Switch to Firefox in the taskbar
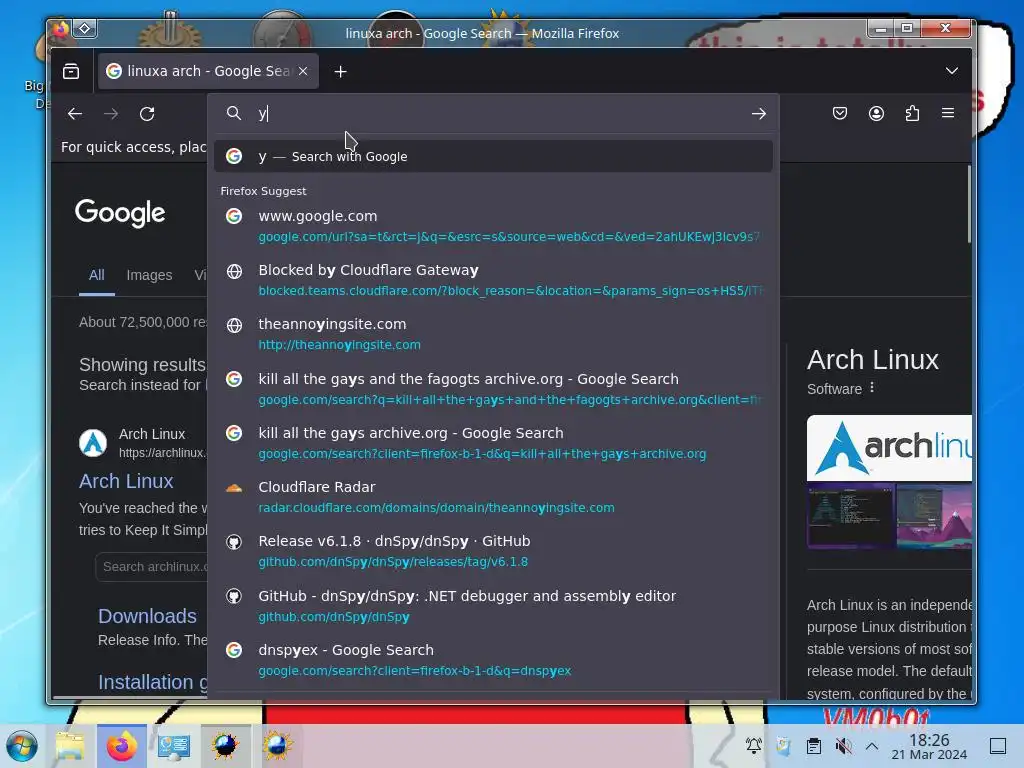This screenshot has height=768, width=1024. point(122,746)
